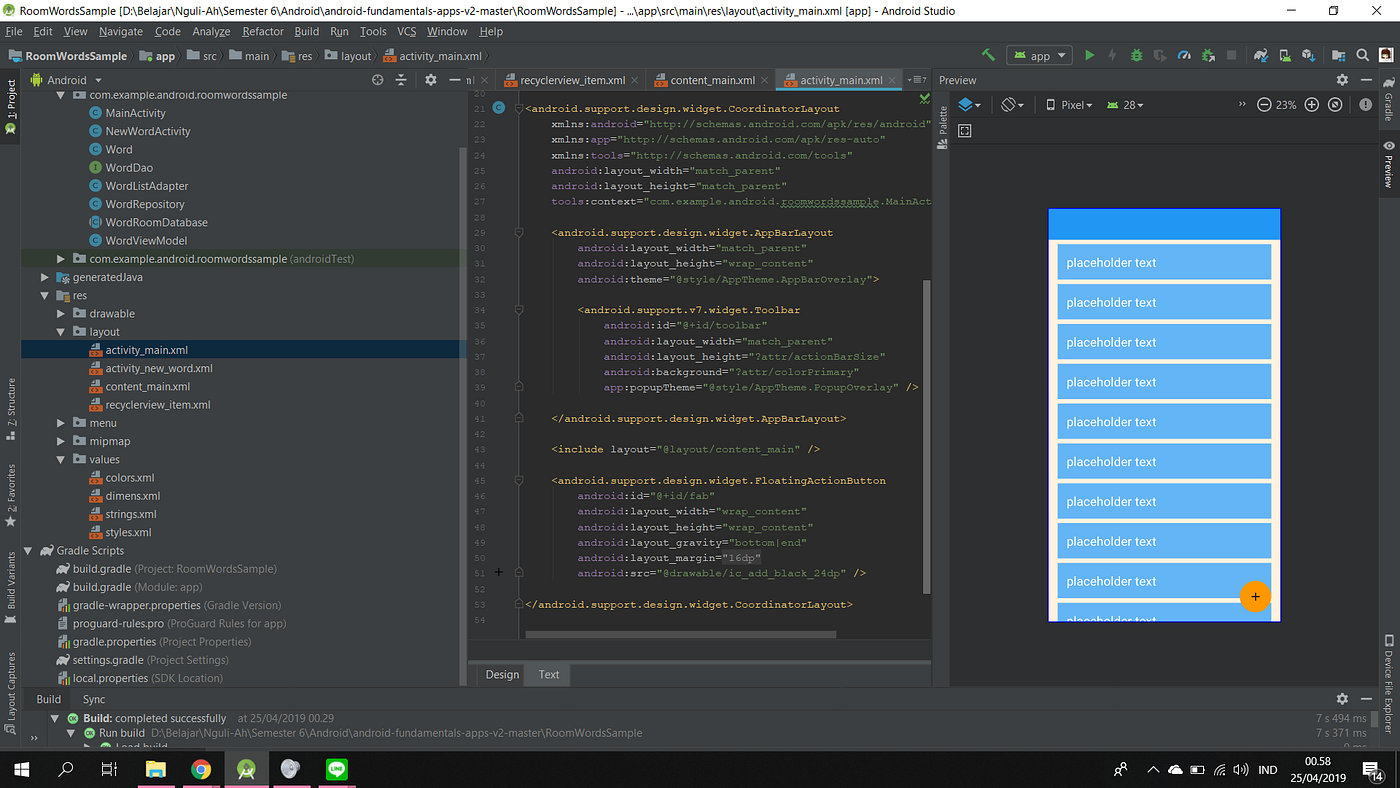This screenshot has width=1400, height=788.
Task: Open the Refactor menu
Action: pos(262,31)
